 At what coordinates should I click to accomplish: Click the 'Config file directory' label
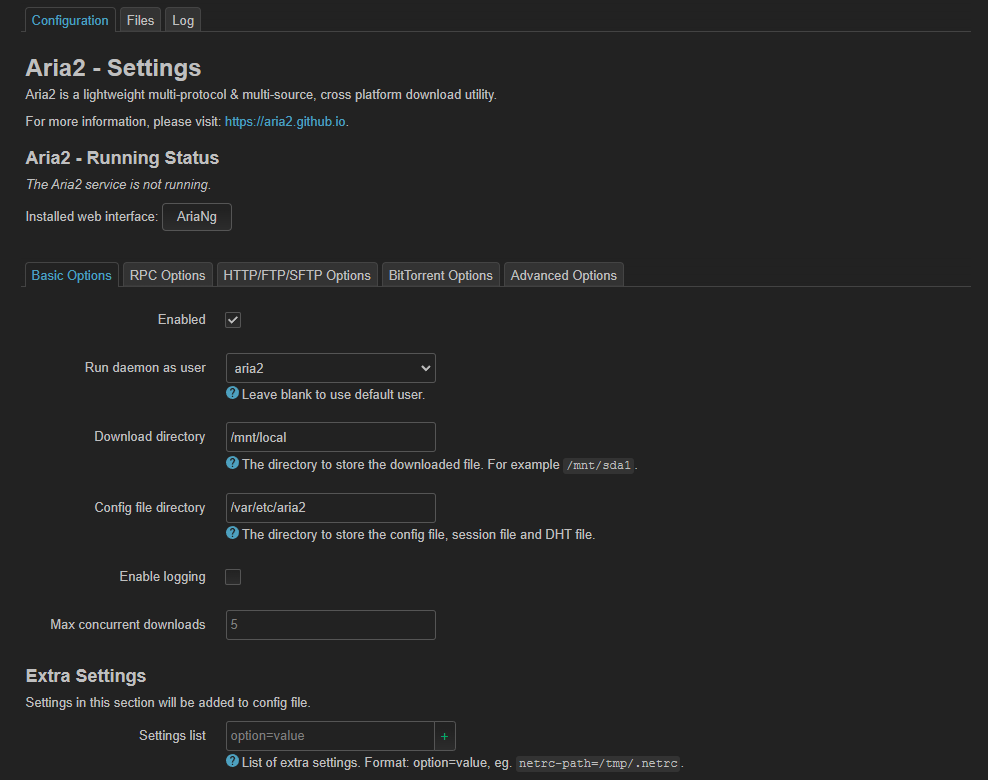tap(150, 507)
